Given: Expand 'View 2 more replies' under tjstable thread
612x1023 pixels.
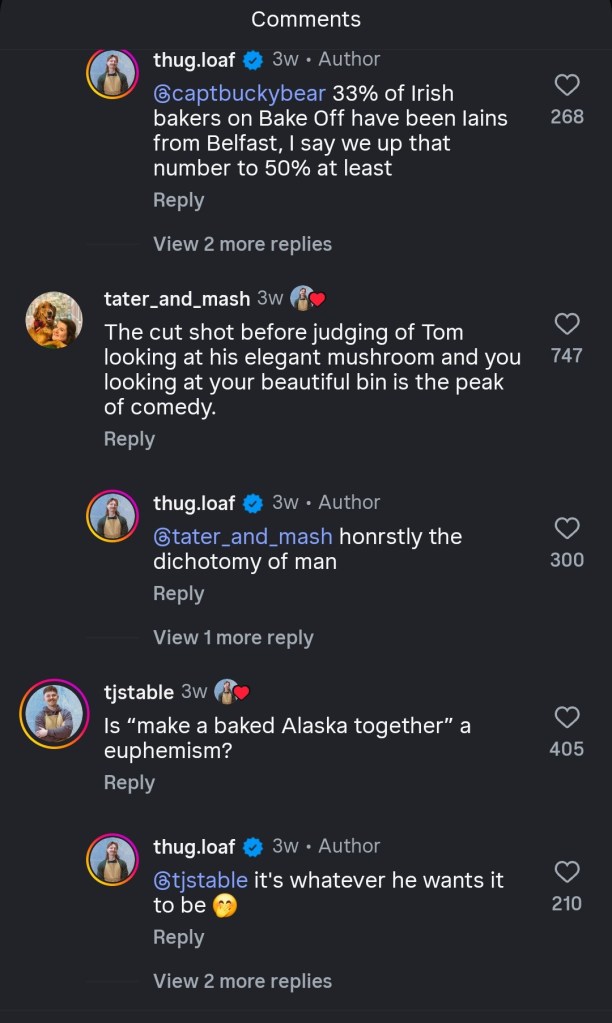Looking at the screenshot, I should coord(242,981).
